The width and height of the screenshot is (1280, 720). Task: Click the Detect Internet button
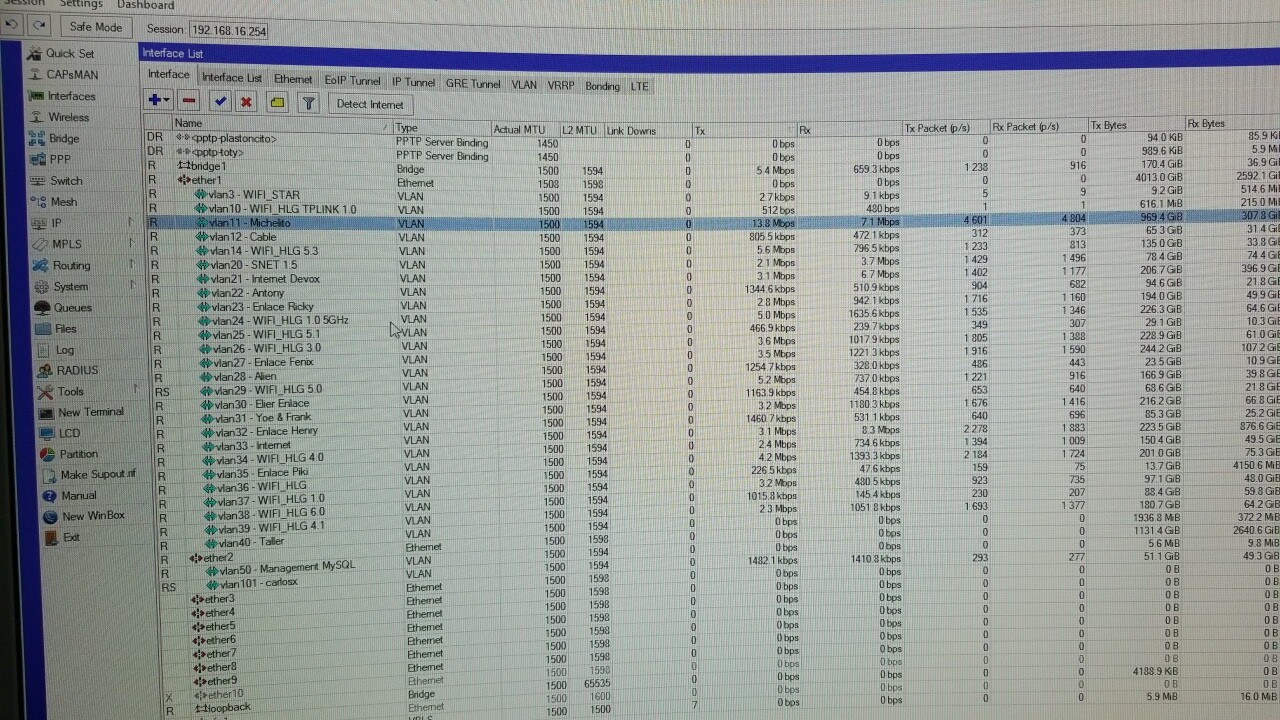[370, 104]
